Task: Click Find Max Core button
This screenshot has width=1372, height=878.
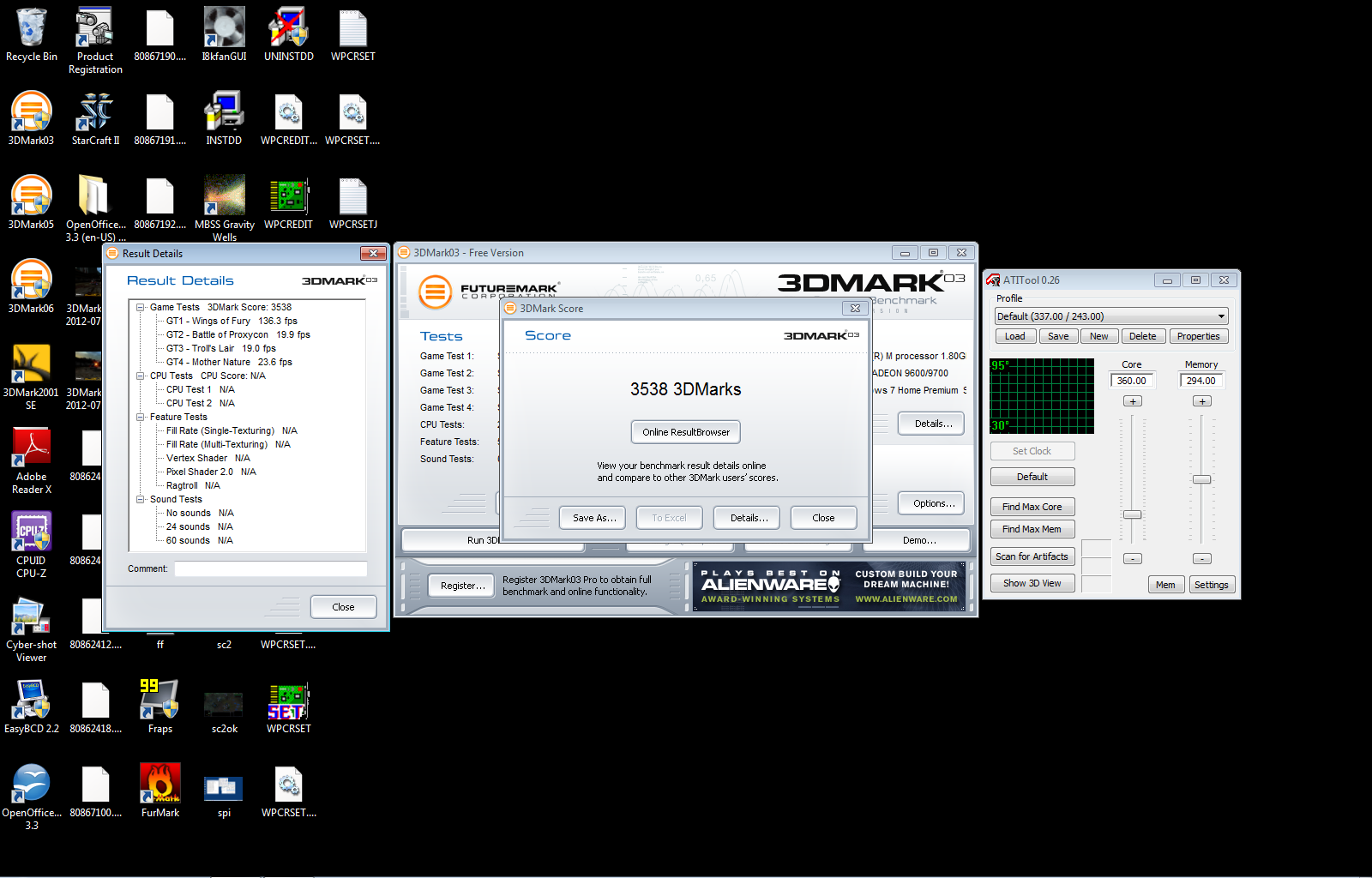Action: click(1032, 507)
